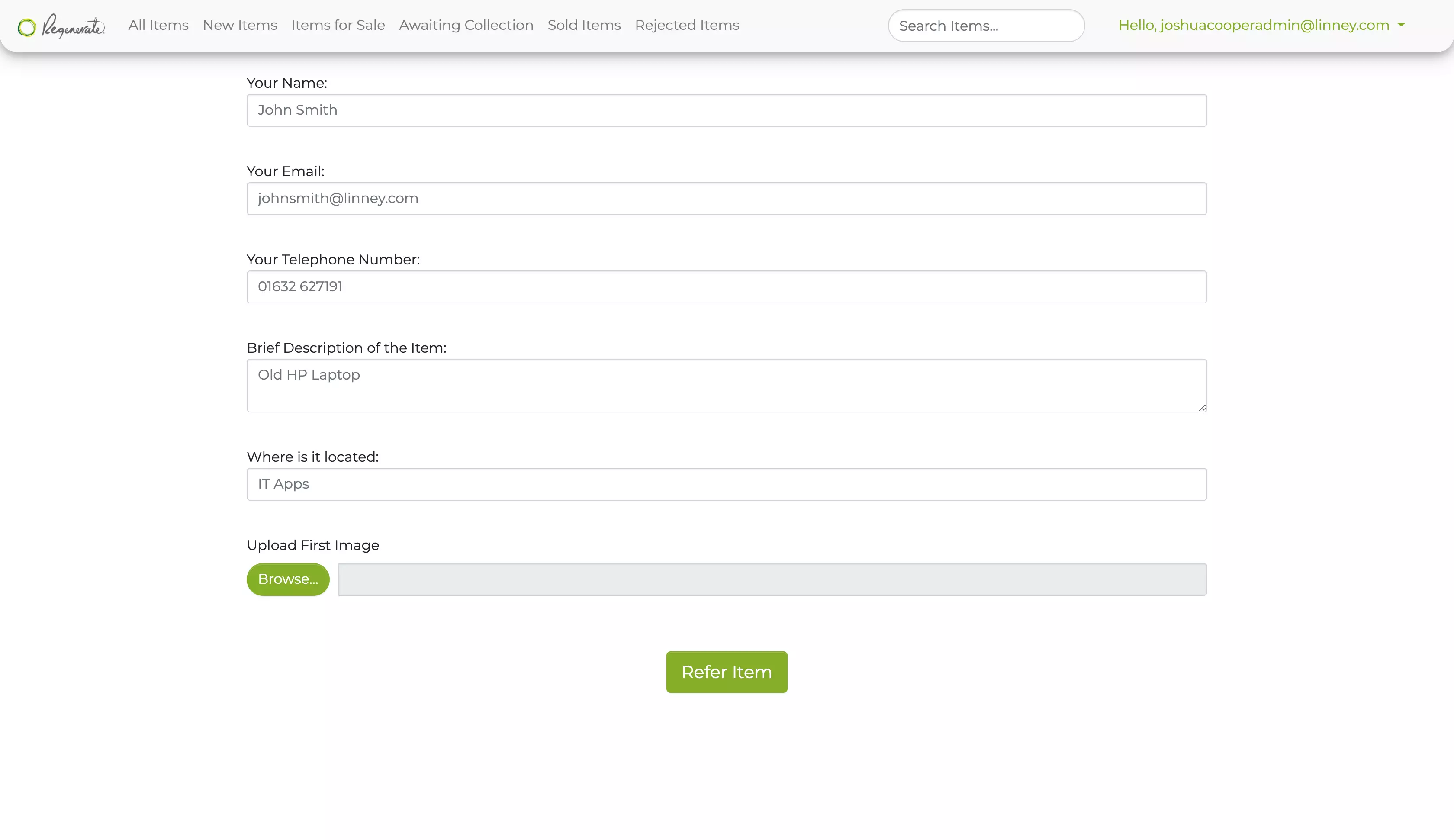Viewport: 1454px width, 840px height.
Task: Open the Awaiting Collection section
Action: [466, 26]
